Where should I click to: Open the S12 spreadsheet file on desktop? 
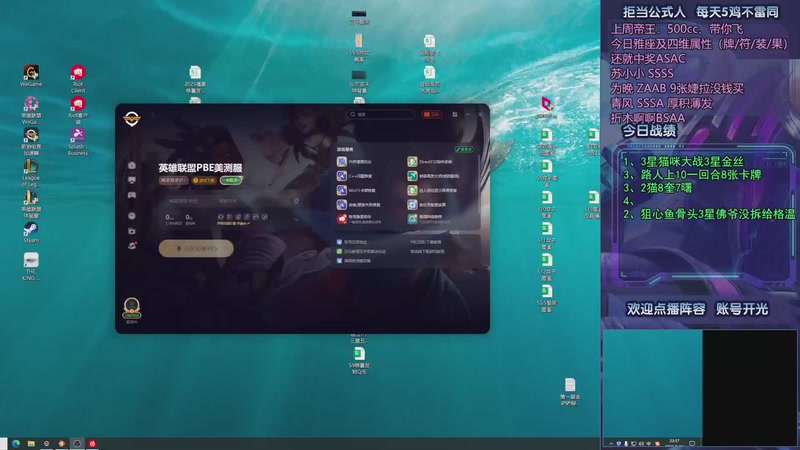point(546,267)
